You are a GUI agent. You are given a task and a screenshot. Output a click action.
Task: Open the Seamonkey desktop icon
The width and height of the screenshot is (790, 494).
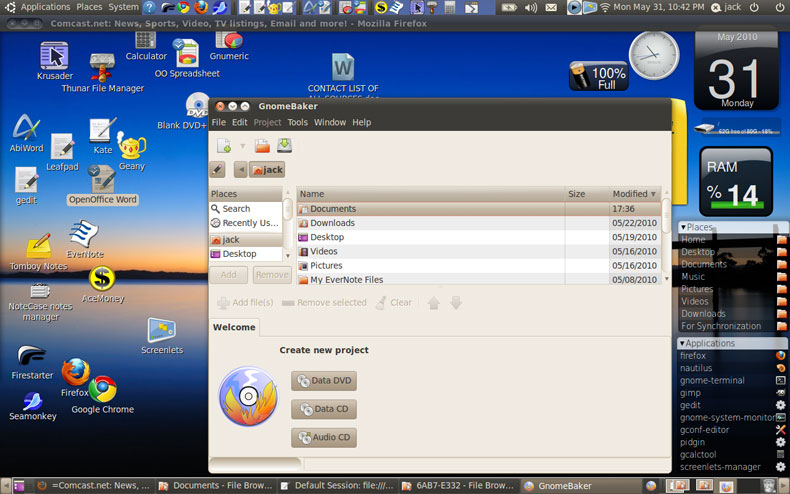coord(33,406)
